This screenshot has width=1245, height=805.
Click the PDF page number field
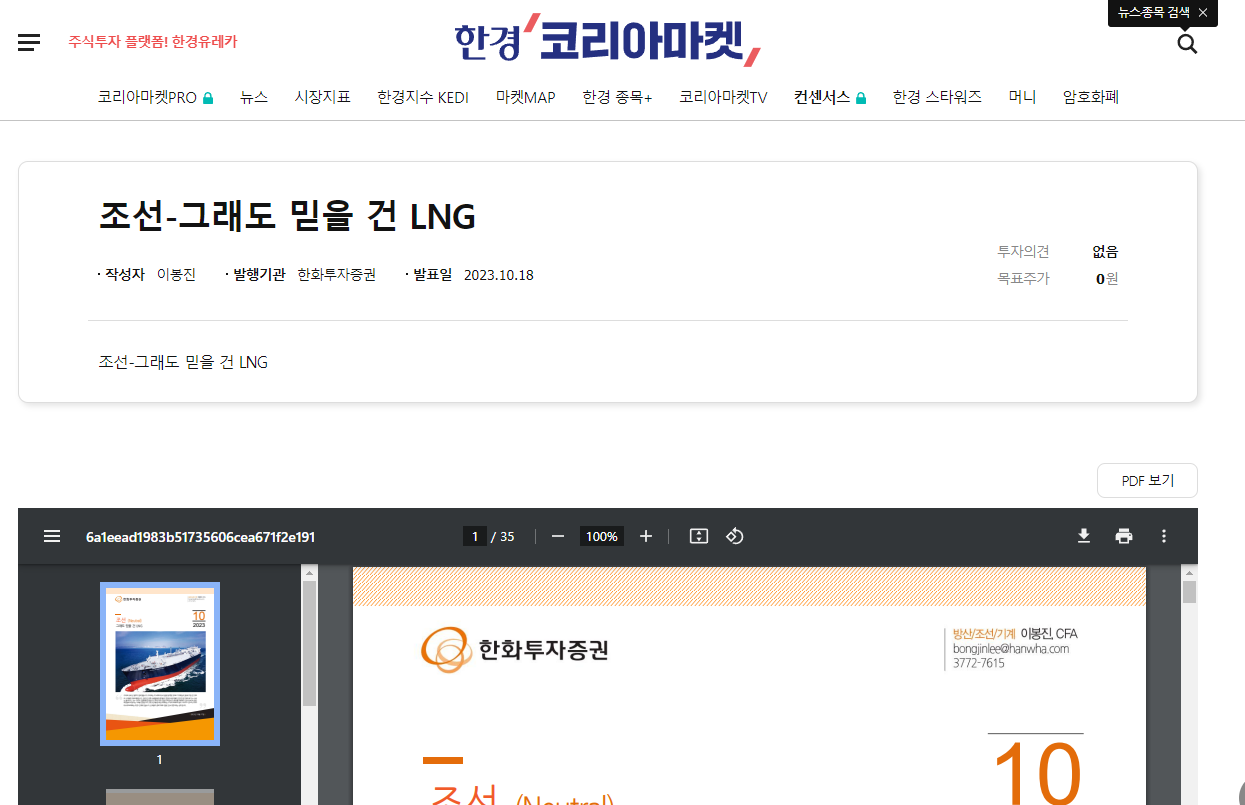pyautogui.click(x=475, y=537)
